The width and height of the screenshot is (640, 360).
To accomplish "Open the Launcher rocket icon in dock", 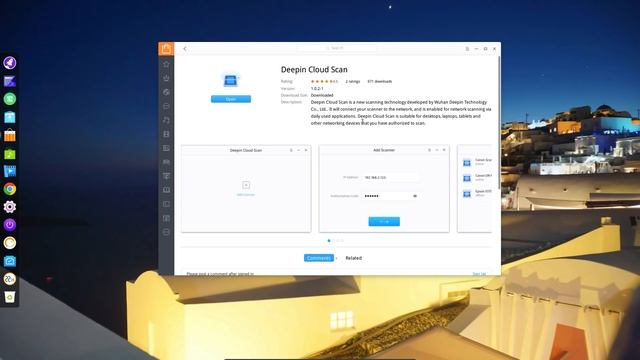I will [x=10, y=63].
